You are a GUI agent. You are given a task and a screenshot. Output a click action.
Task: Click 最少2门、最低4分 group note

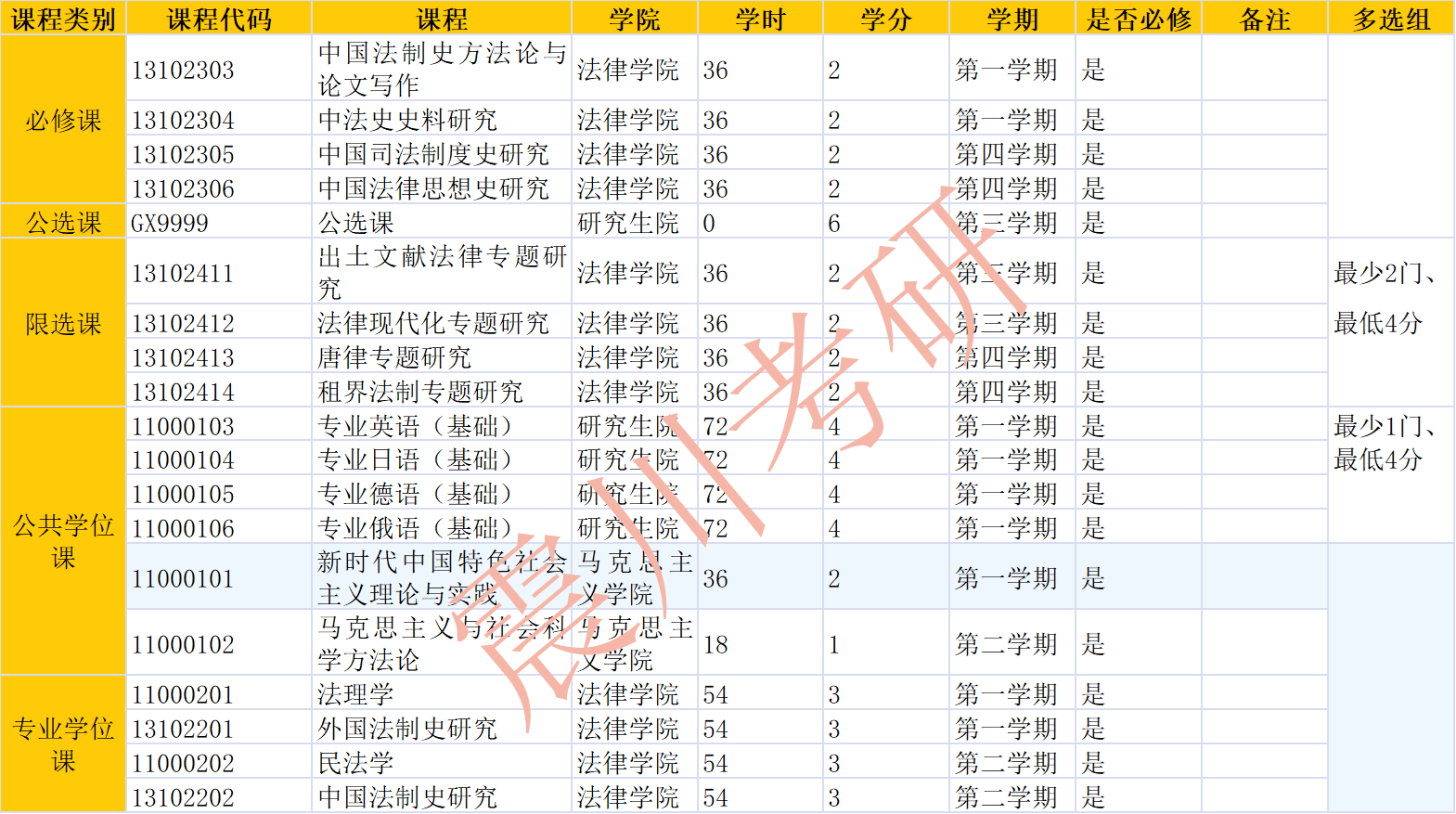1385,298
